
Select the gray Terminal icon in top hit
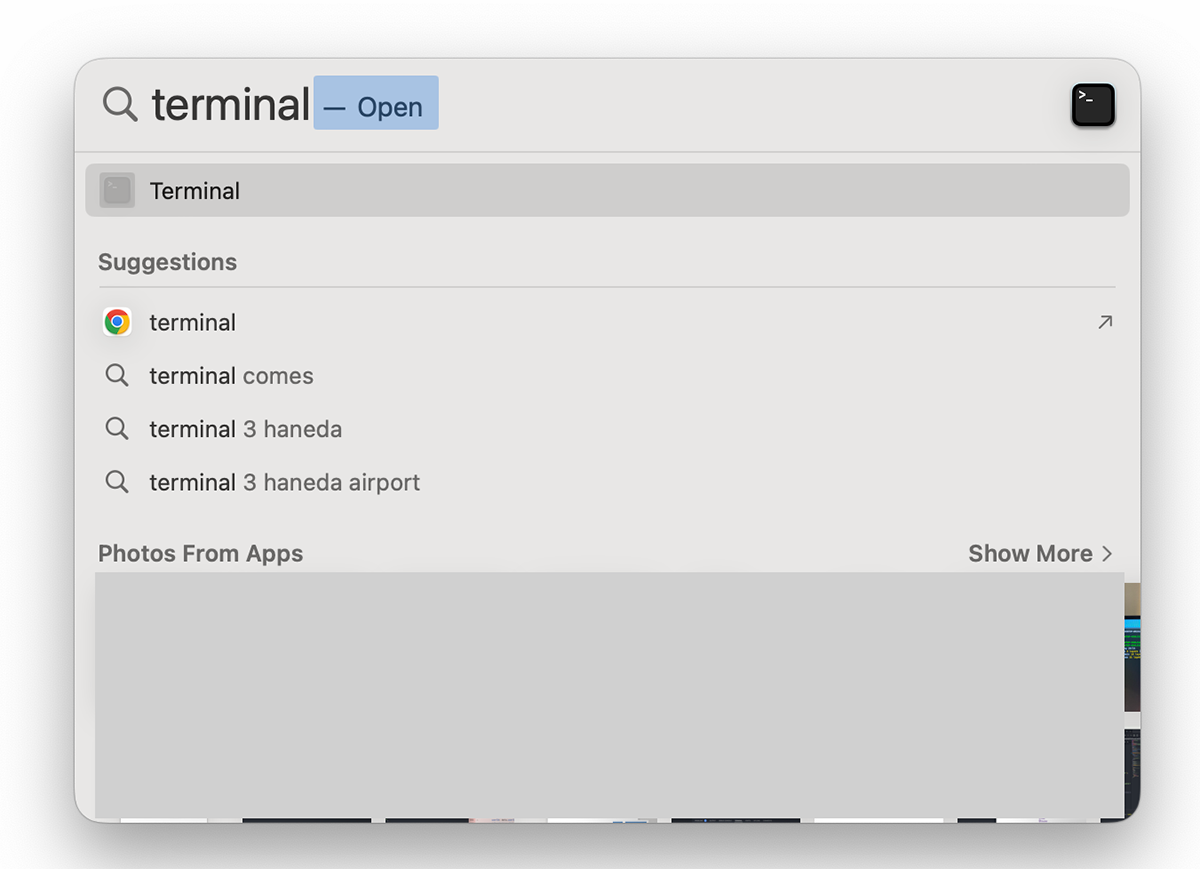click(117, 190)
